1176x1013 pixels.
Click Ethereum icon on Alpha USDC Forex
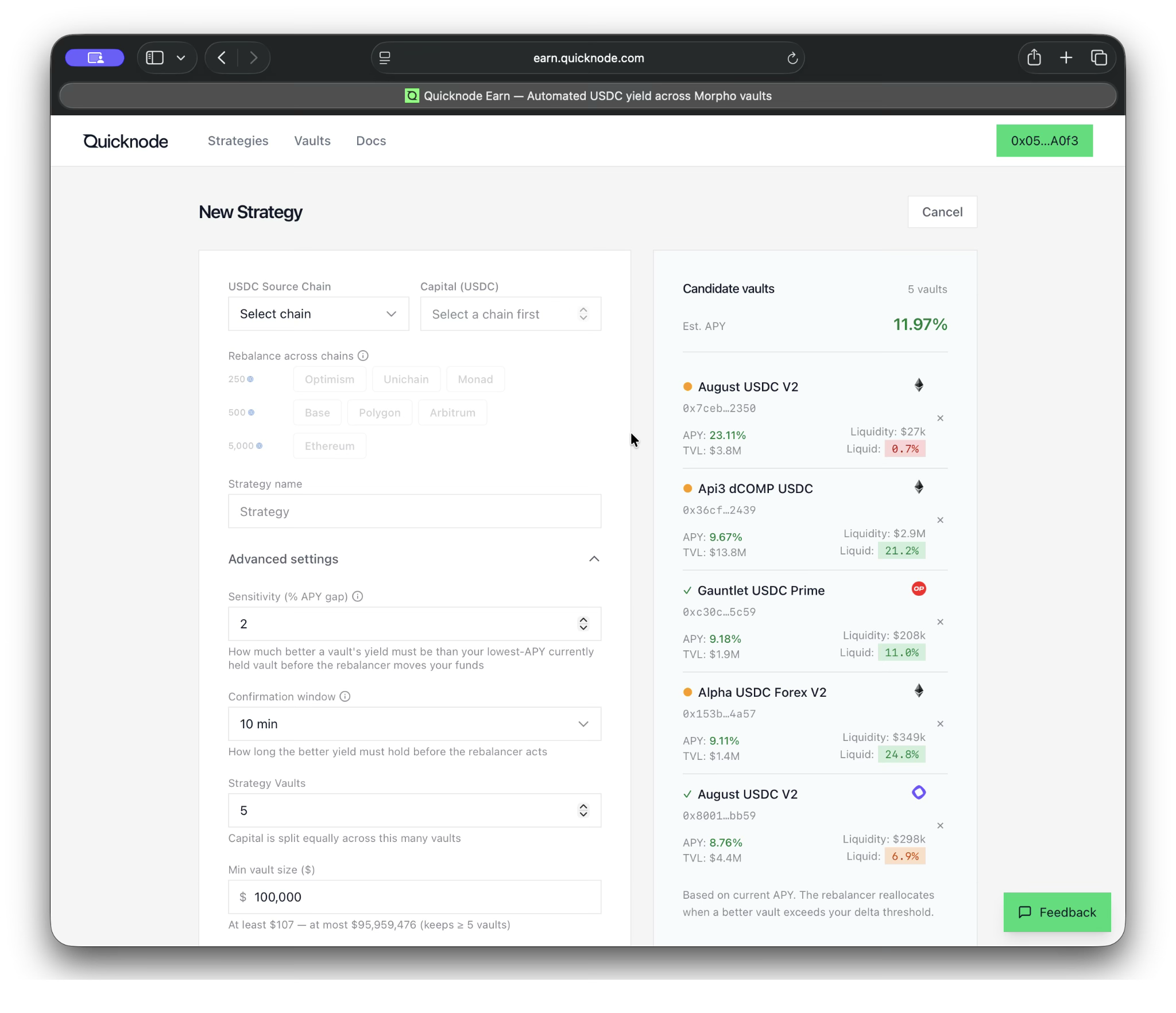(919, 691)
